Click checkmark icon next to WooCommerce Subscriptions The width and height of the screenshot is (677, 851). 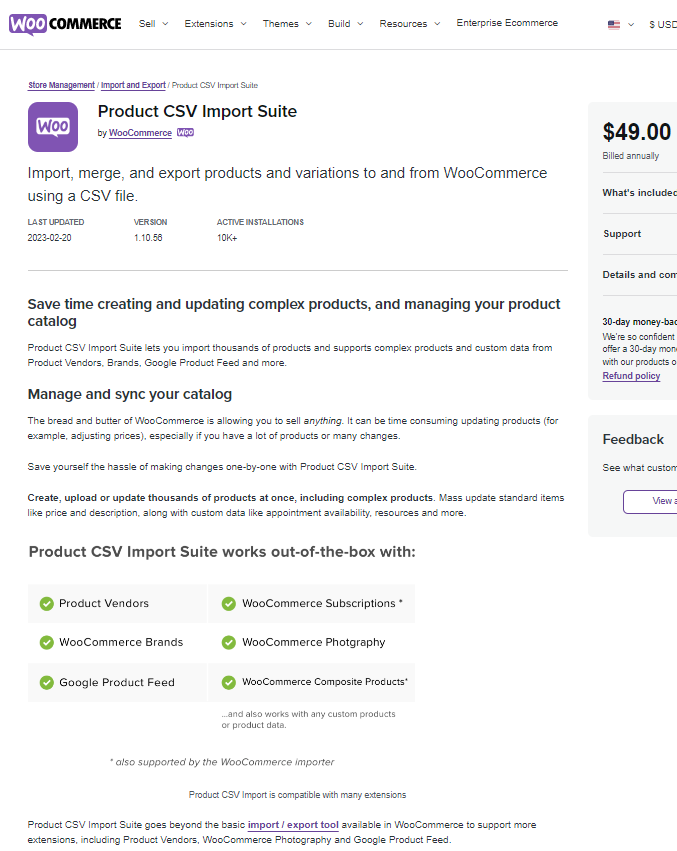pos(229,604)
